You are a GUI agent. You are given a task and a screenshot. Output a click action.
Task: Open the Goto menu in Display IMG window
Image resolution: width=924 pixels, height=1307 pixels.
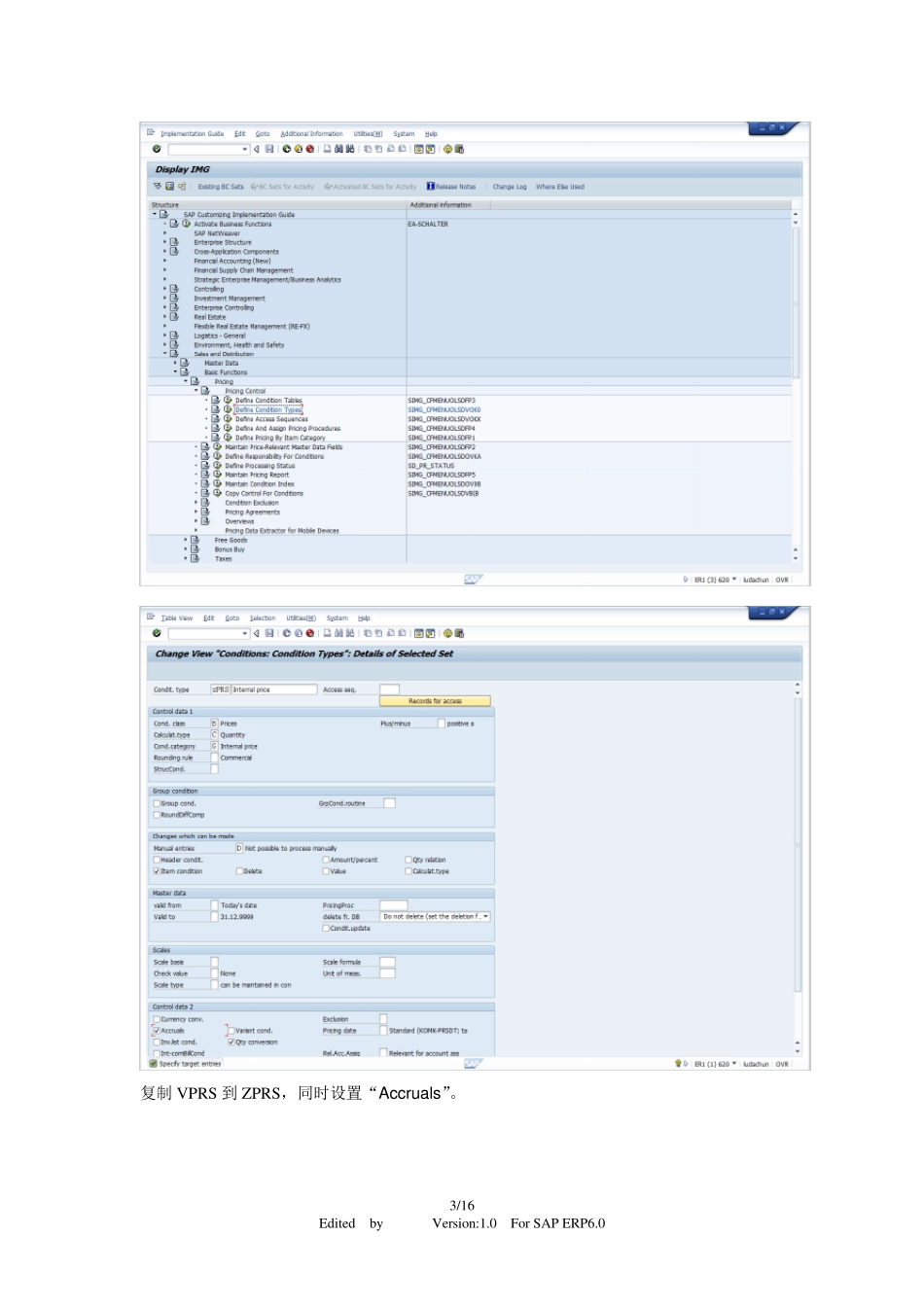pyautogui.click(x=263, y=134)
